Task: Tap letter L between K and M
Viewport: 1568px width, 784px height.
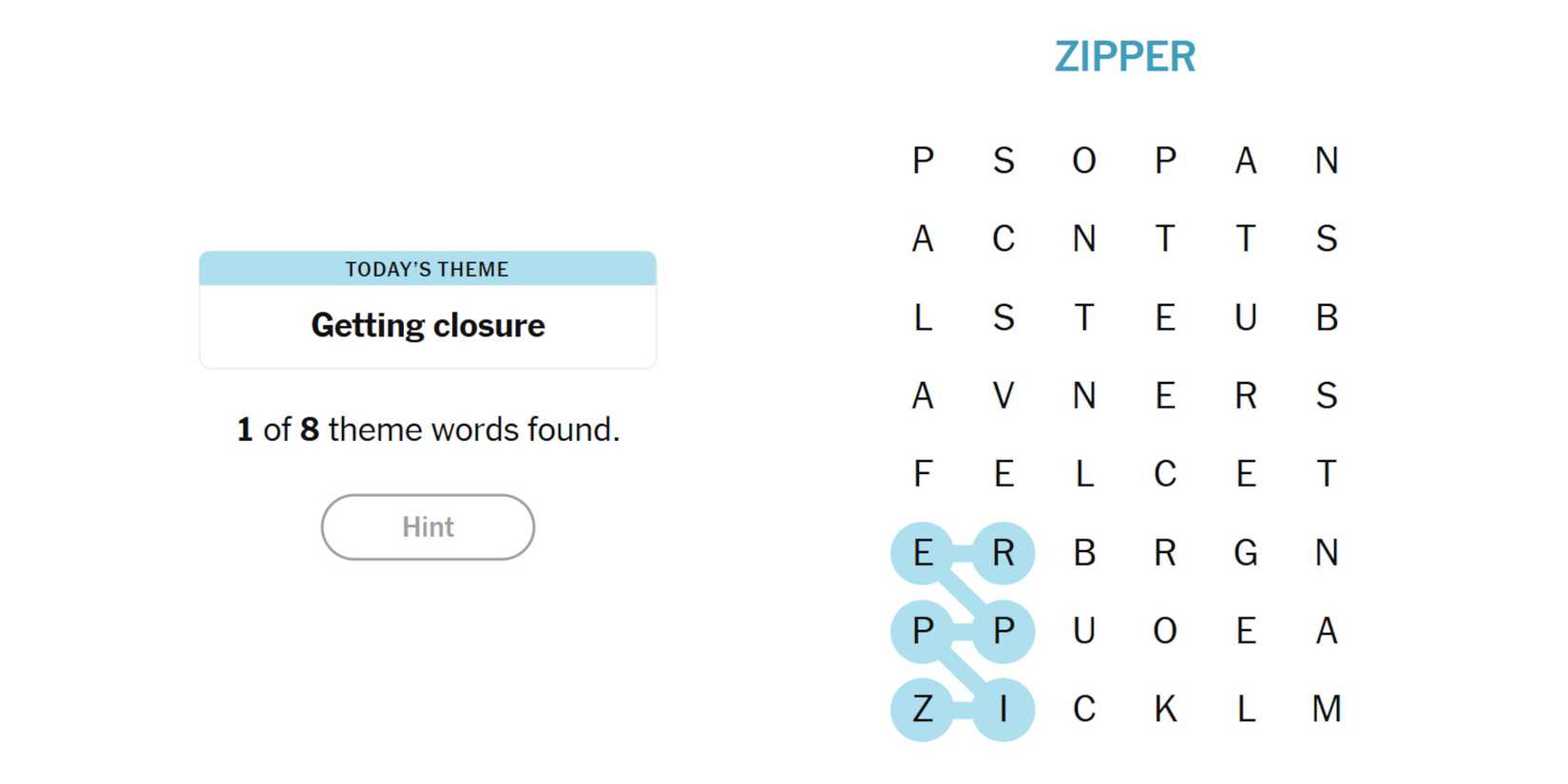Action: click(1246, 709)
